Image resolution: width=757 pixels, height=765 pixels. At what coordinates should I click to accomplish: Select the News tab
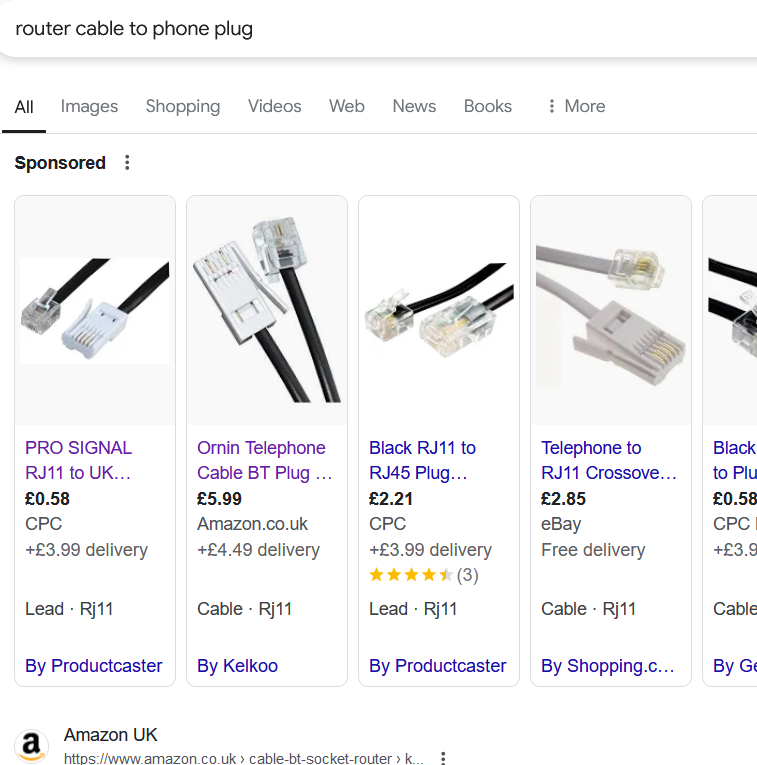[414, 107]
